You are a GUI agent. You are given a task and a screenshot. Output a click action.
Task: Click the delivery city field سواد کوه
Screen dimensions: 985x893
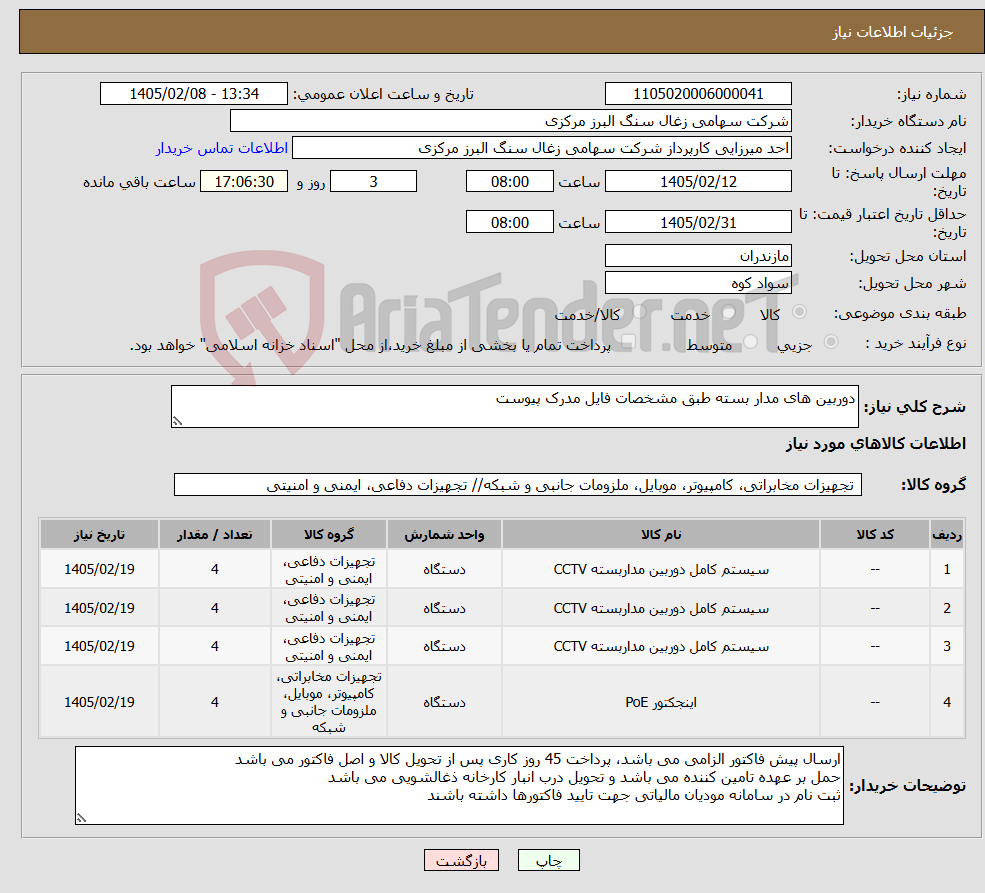pyautogui.click(x=698, y=283)
